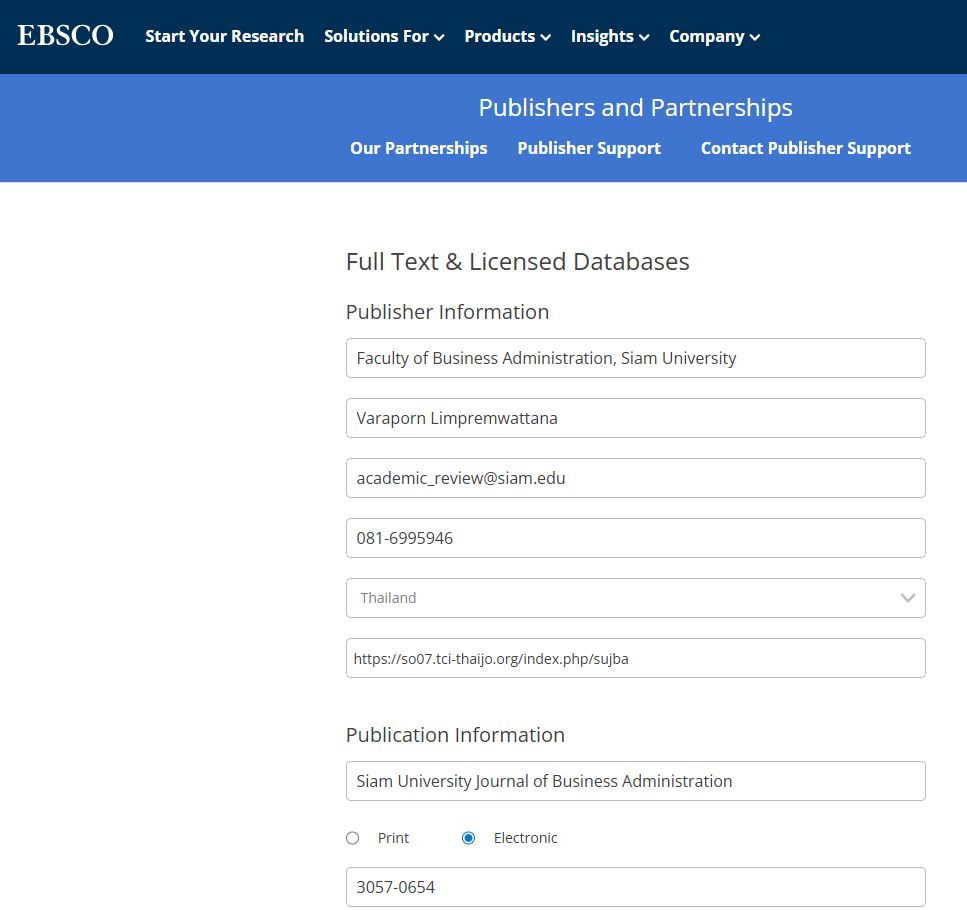Click the EBSCO logo
967x910 pixels.
65,36
